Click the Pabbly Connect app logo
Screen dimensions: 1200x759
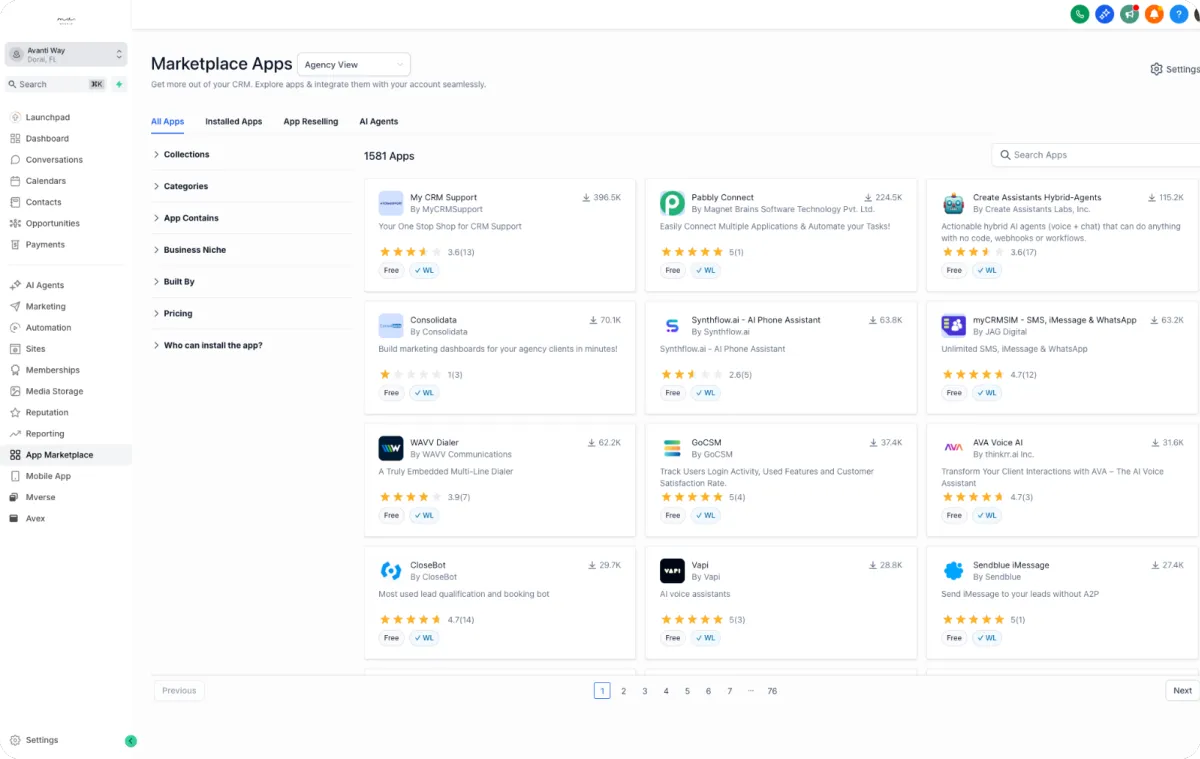672,203
